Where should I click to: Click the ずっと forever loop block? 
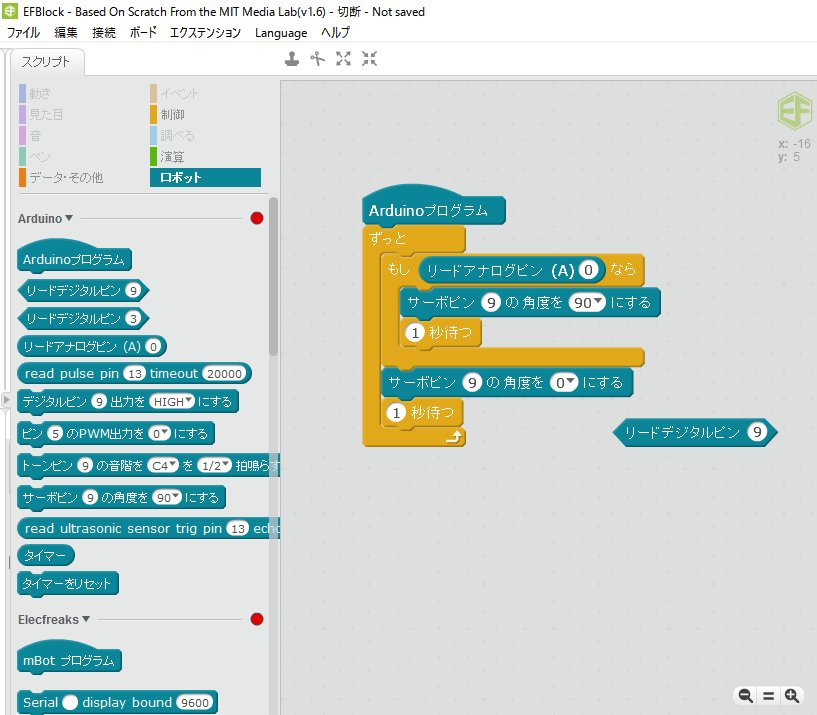413,238
